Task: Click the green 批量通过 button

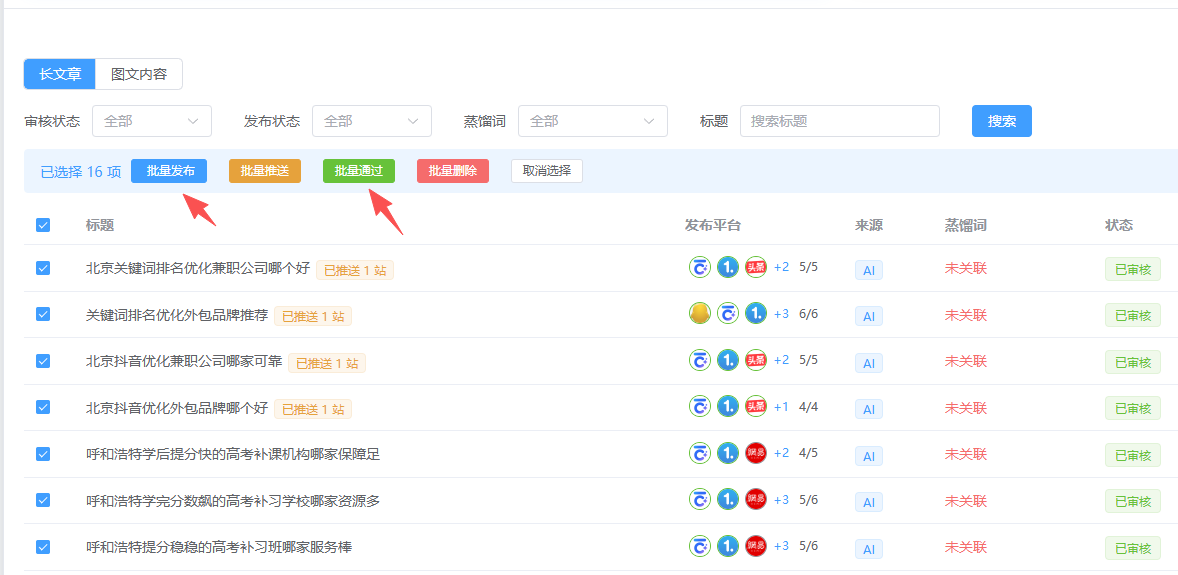Action: pyautogui.click(x=359, y=171)
